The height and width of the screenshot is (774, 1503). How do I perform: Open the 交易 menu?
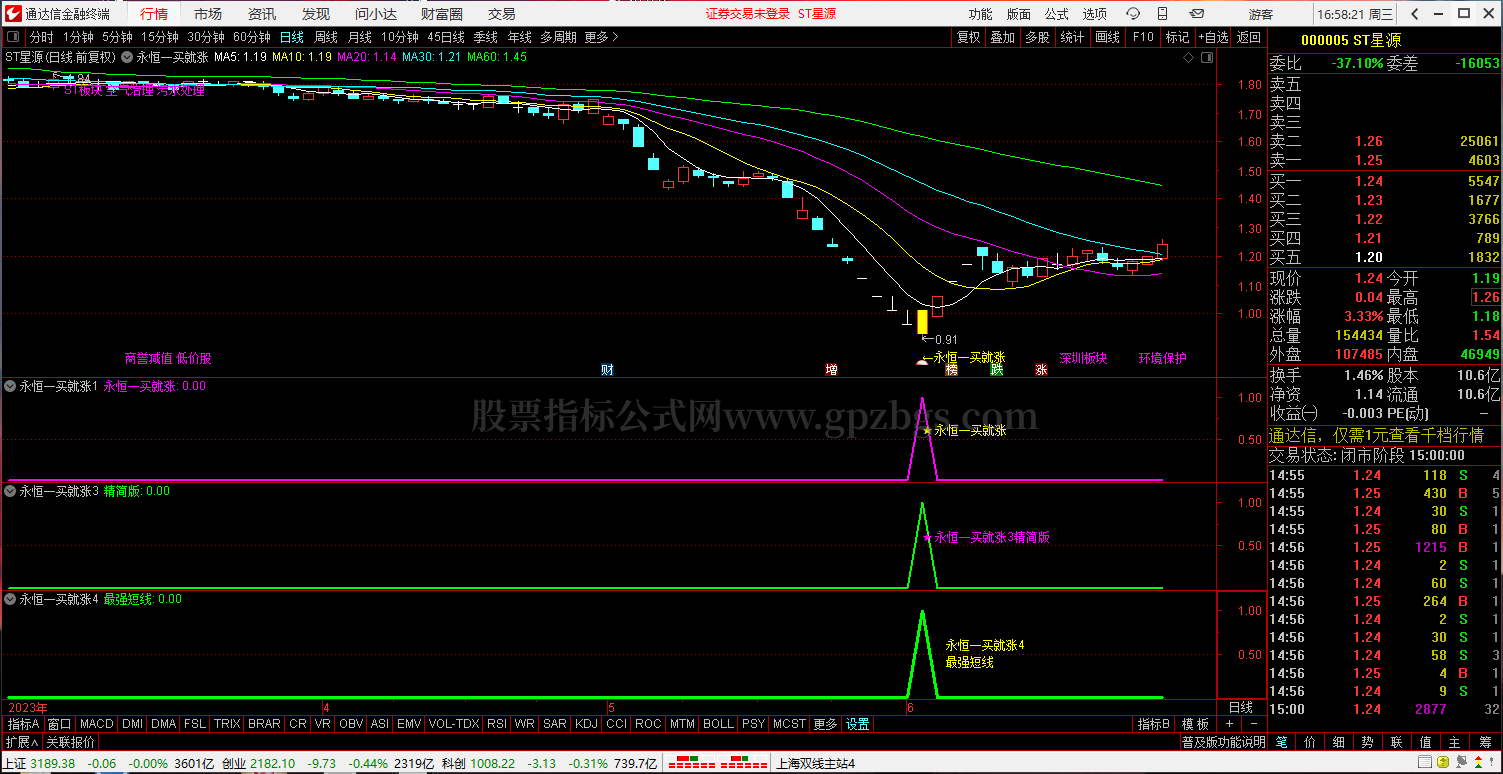[x=502, y=14]
